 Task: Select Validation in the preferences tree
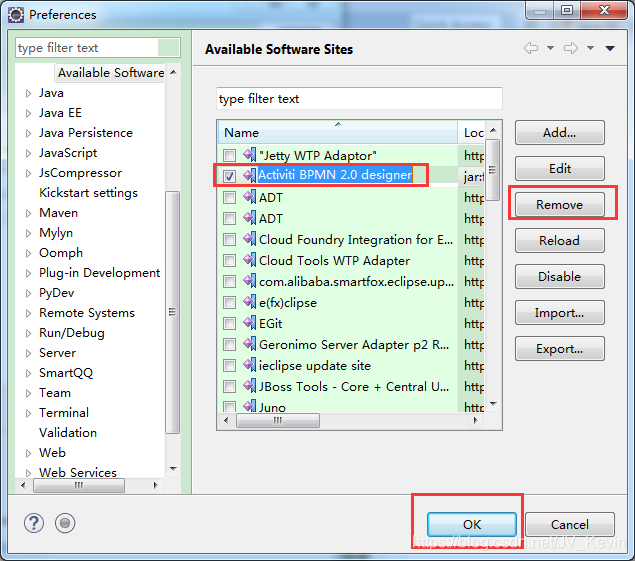(68, 433)
